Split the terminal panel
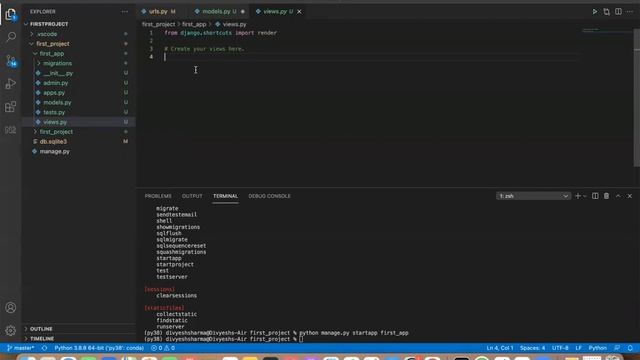The height and width of the screenshot is (360, 640). tap(595, 196)
